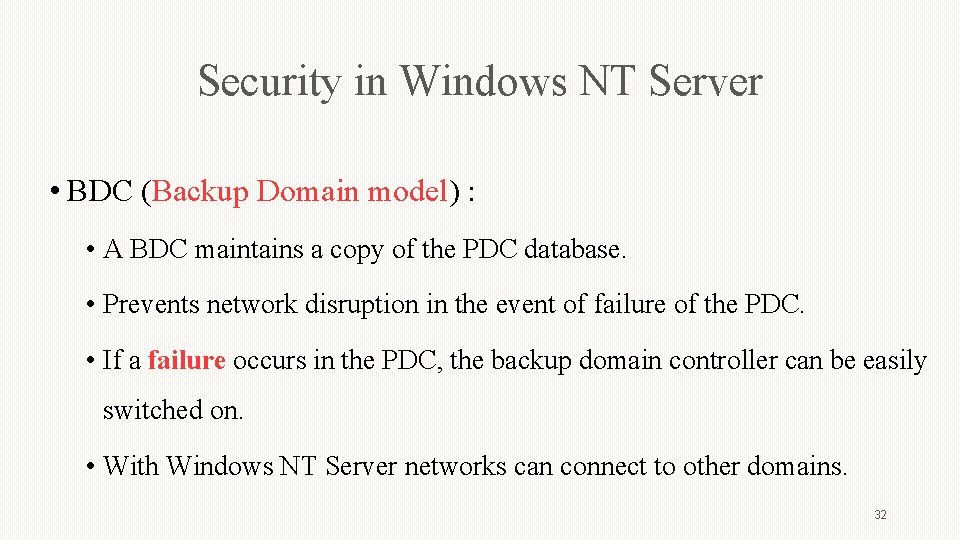Click the red bold word 'failure'
960x540 pixels.
click(x=187, y=359)
